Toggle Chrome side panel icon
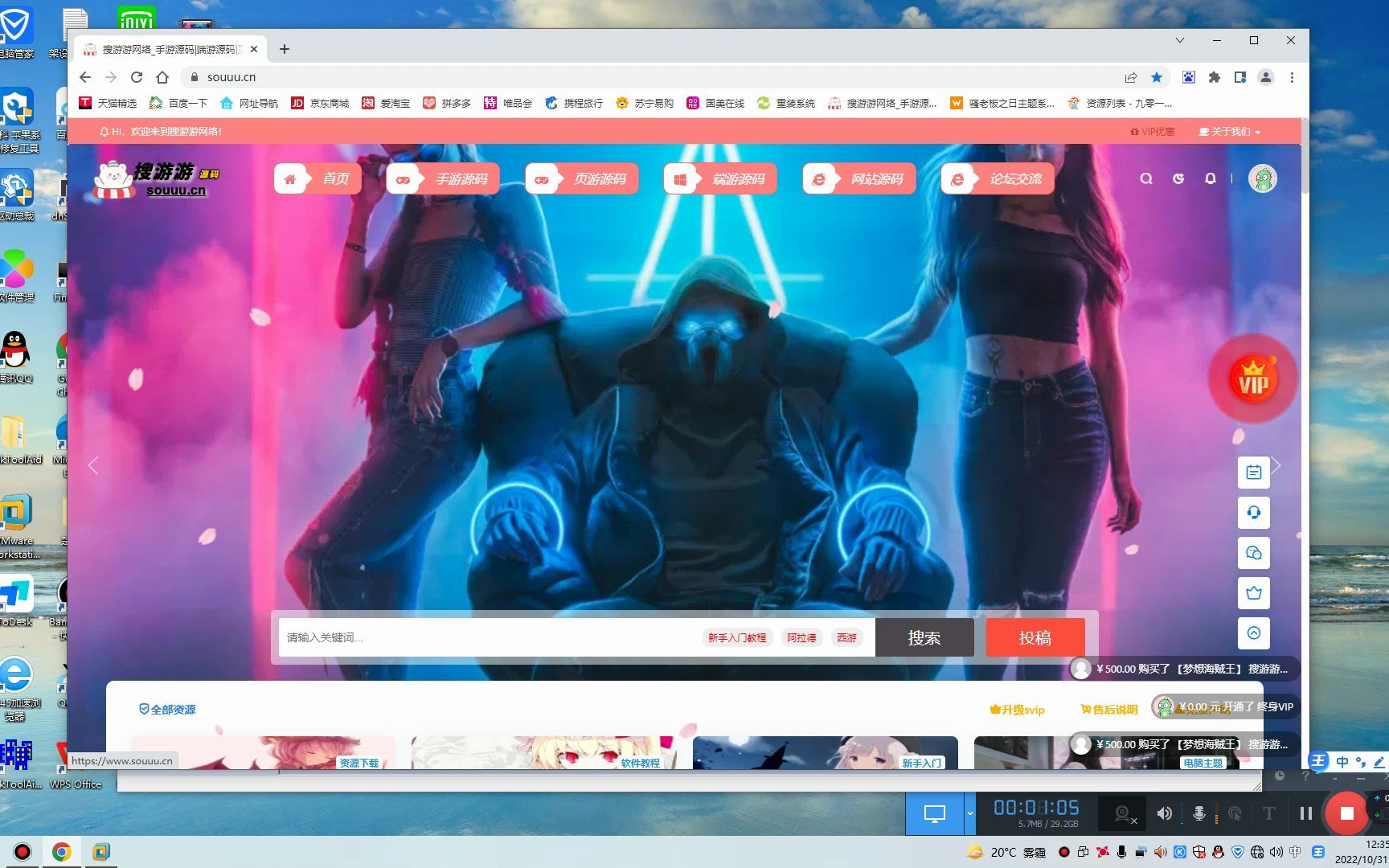Image resolution: width=1389 pixels, height=868 pixels. (x=1240, y=77)
